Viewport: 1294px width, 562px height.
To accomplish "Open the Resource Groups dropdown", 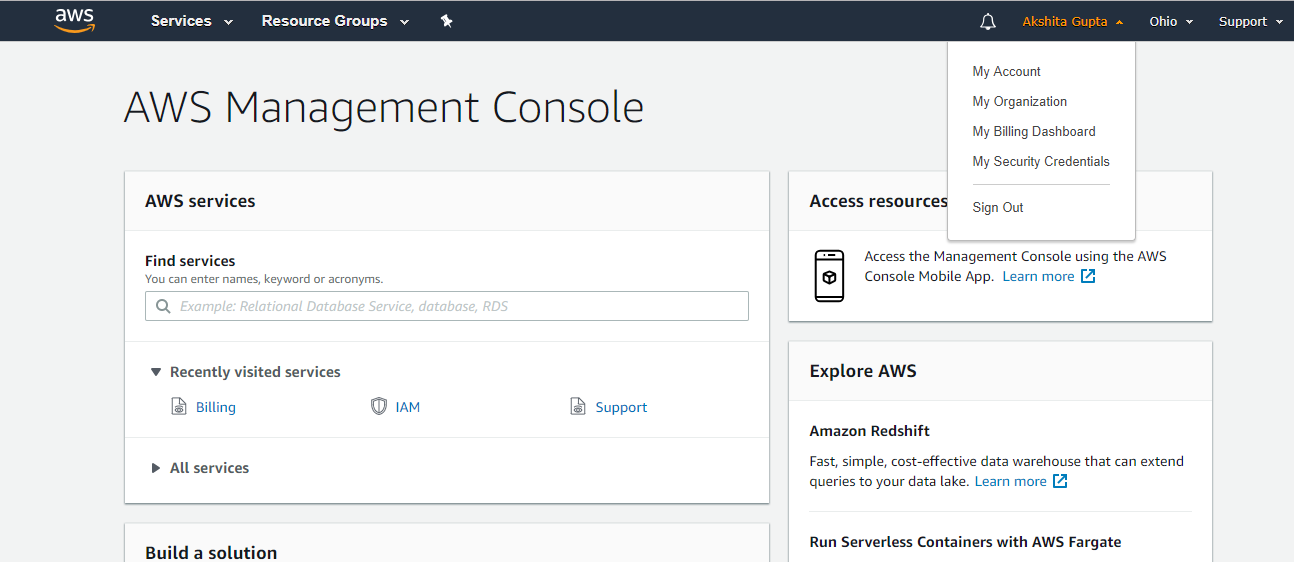I will (335, 21).
